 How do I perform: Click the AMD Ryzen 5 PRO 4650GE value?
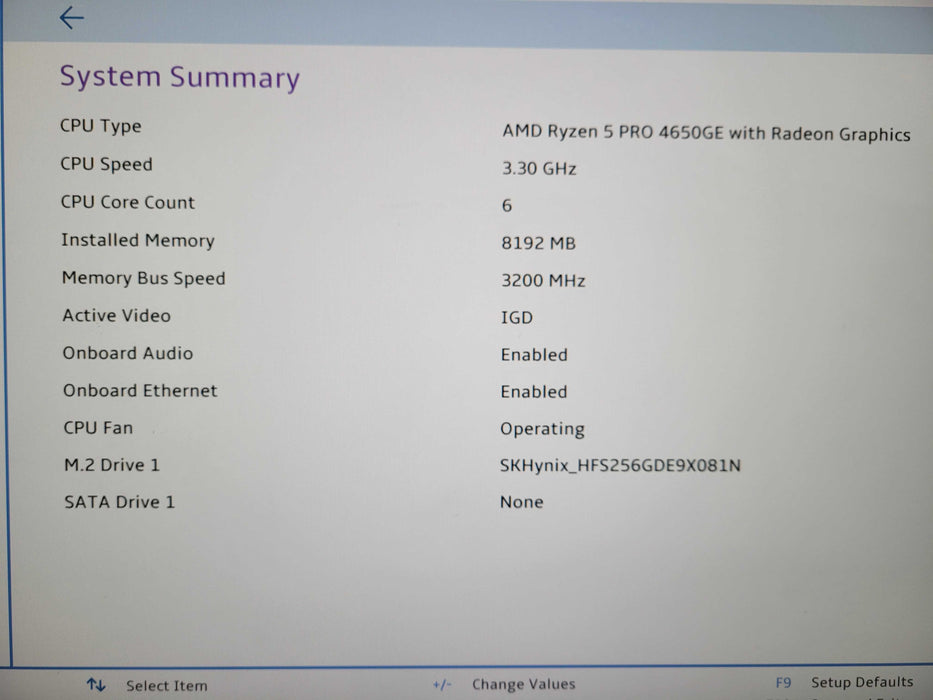click(x=706, y=132)
